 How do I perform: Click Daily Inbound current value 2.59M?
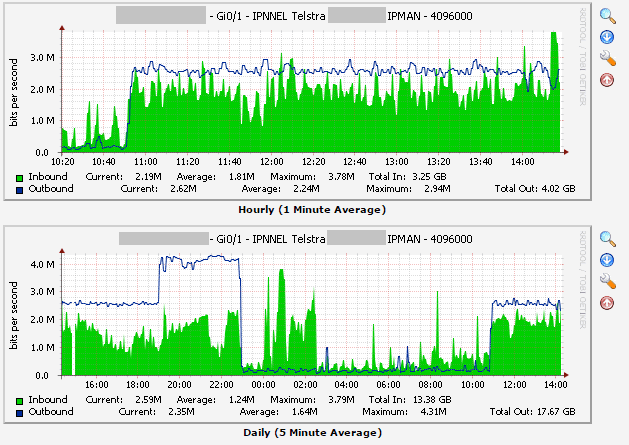[148, 400]
